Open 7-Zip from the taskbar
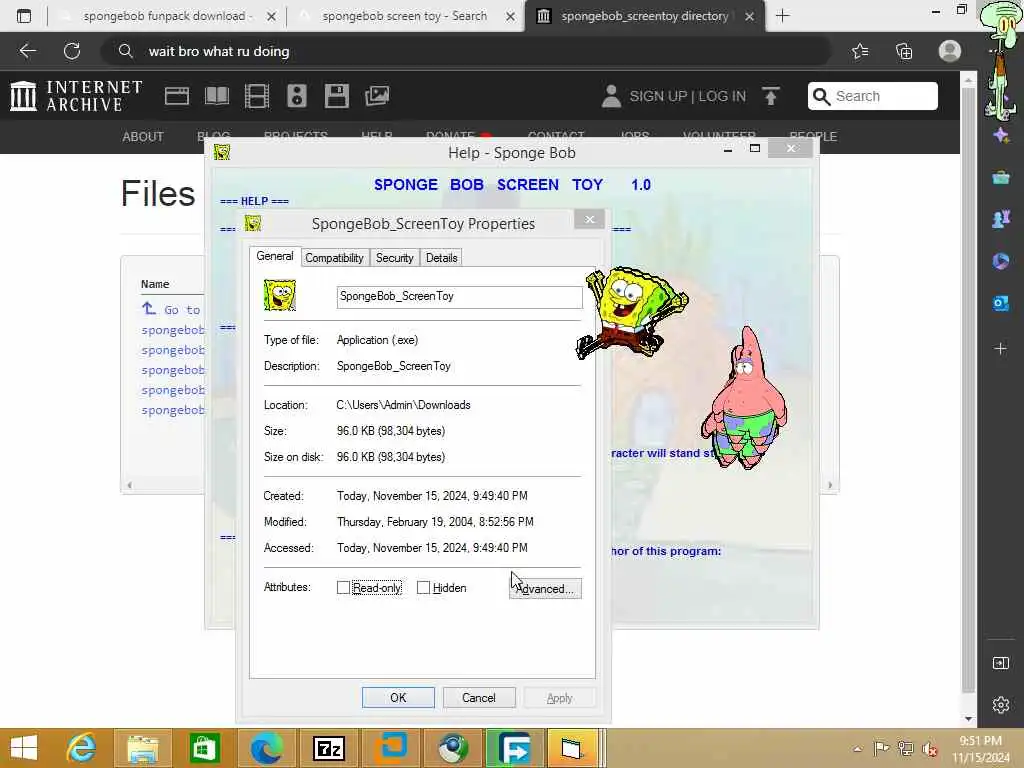Image resolution: width=1024 pixels, height=768 pixels. click(329, 748)
